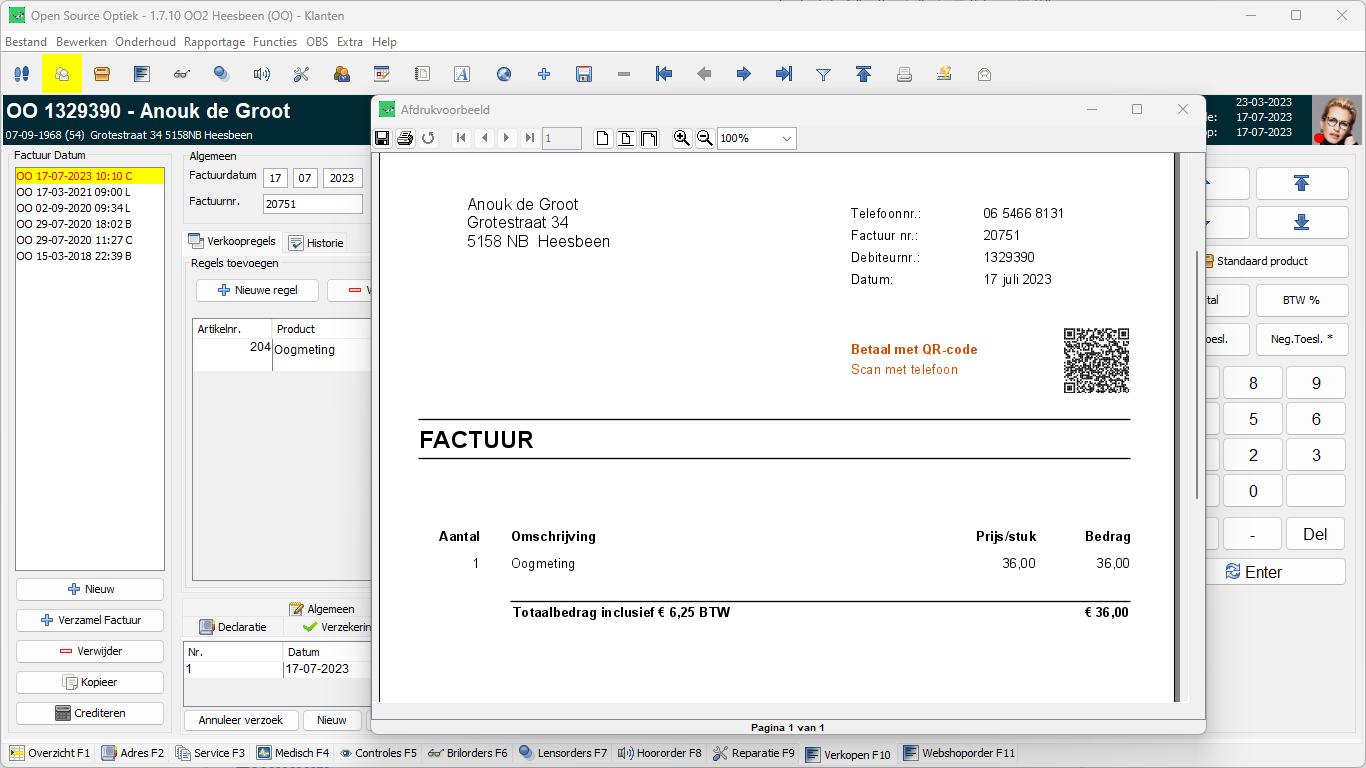Open the Medisch F4 bottom tab
The width and height of the screenshot is (1366, 768).
pyautogui.click(x=292, y=753)
